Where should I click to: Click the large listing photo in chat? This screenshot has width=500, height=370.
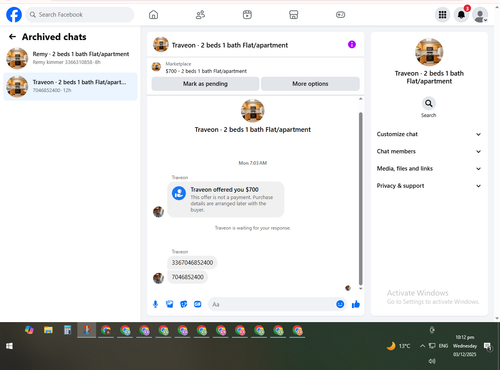[253, 111]
